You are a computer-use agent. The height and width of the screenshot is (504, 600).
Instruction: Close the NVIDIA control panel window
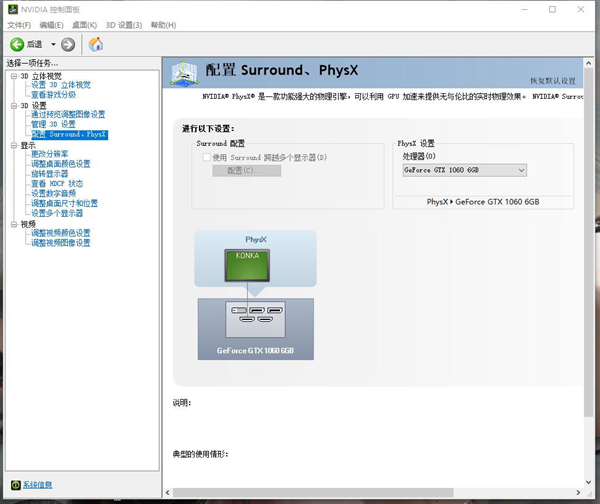(581, 9)
